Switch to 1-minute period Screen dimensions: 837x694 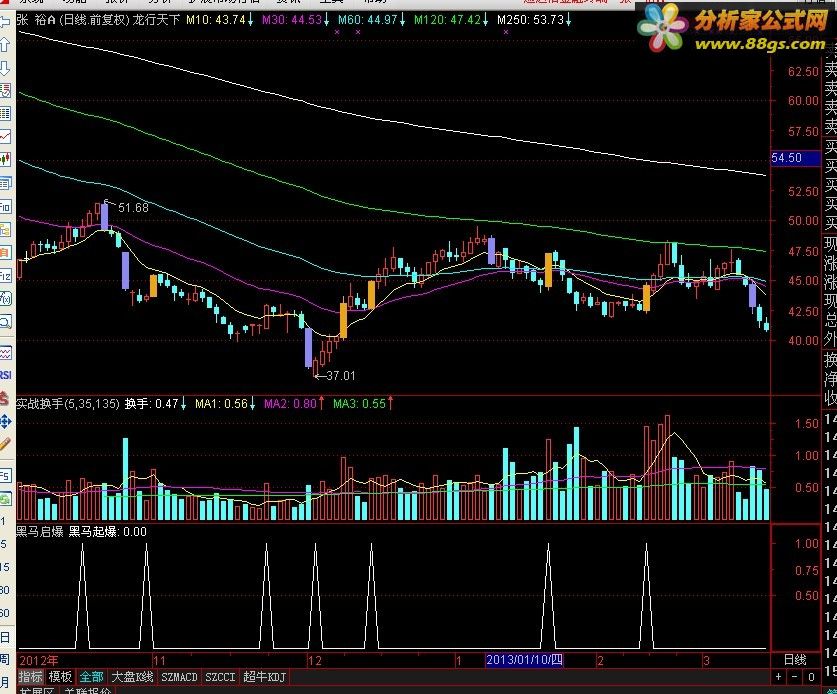tap(3, 520)
